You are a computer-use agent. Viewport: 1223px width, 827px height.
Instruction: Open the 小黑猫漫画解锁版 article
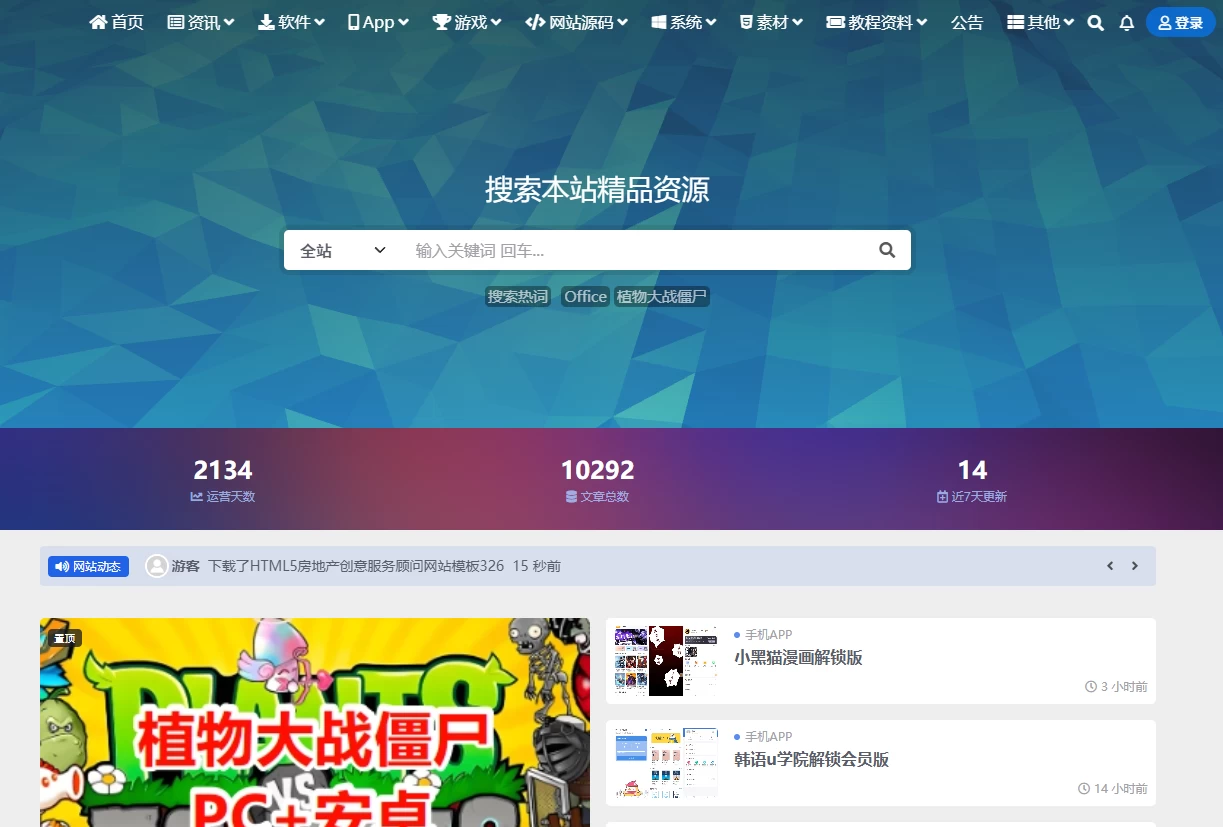click(798, 658)
